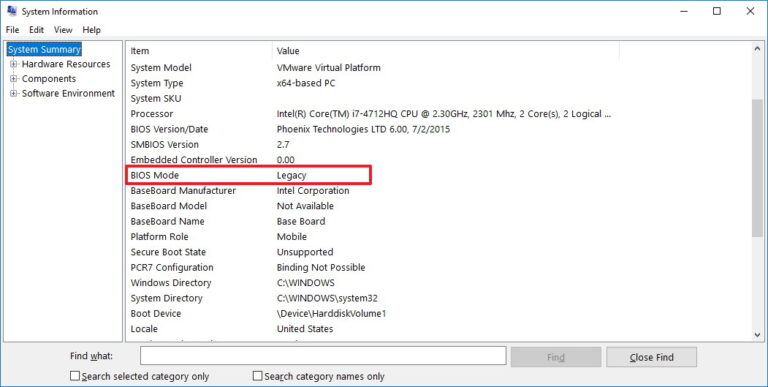The height and width of the screenshot is (387, 768).
Task: Click the scrollbar down arrow
Action: pos(757,335)
